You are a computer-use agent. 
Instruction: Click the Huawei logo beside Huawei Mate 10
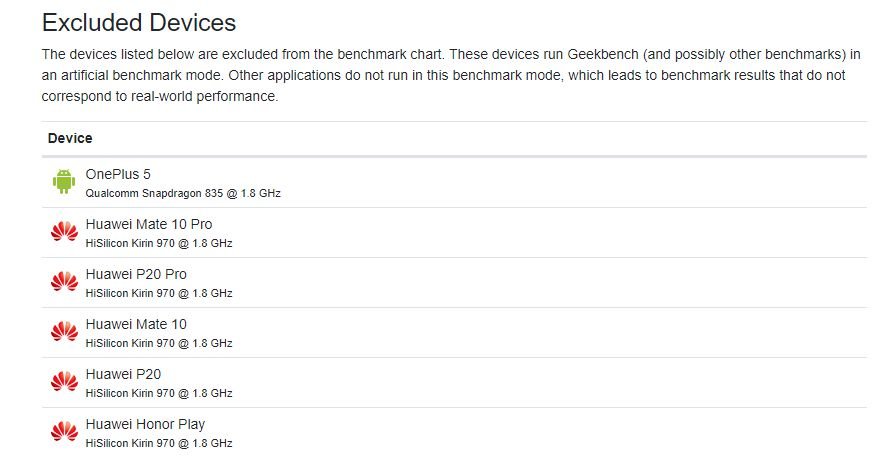(x=64, y=331)
